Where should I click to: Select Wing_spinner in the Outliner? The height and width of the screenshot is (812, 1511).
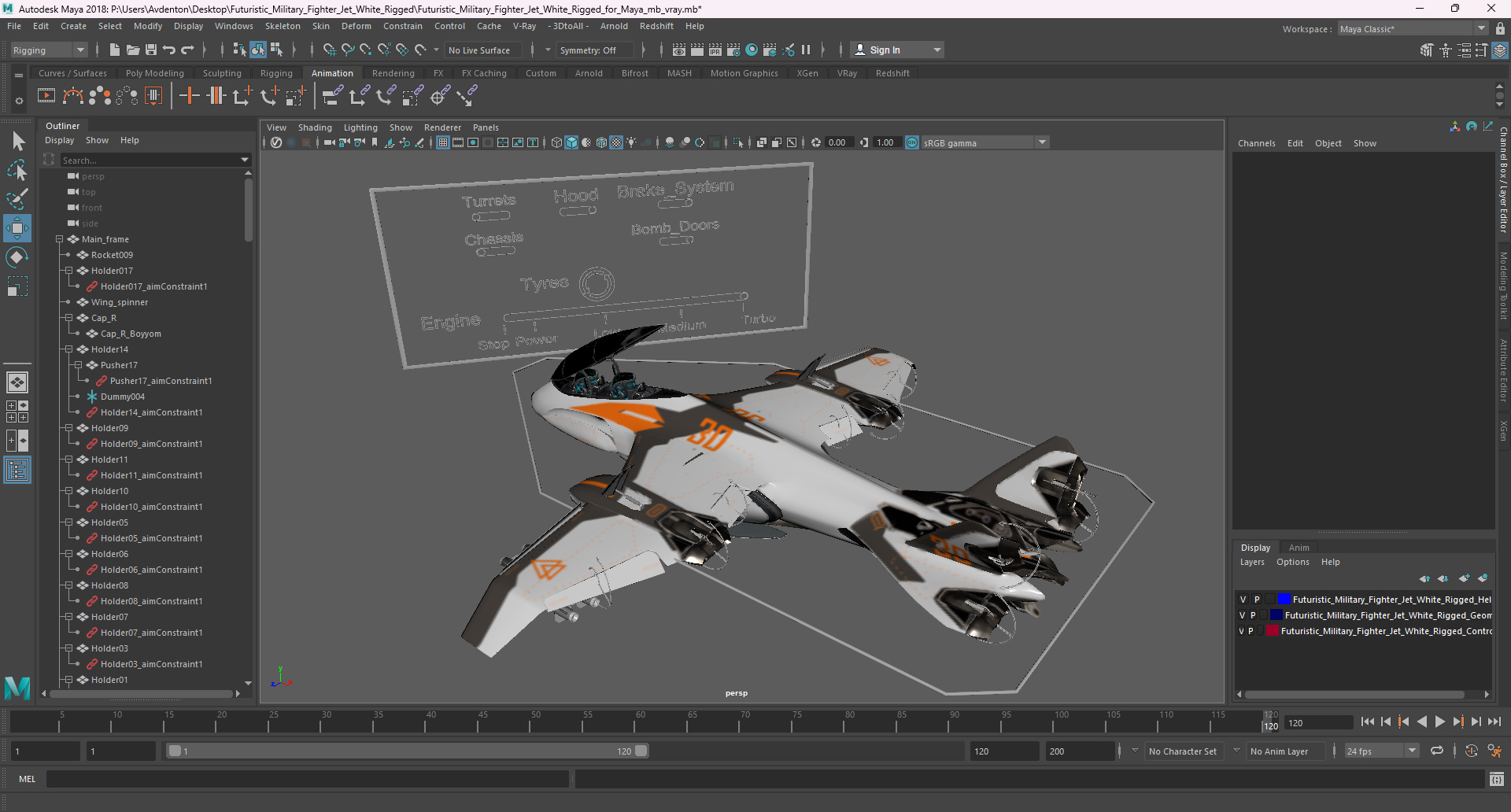[x=119, y=302]
